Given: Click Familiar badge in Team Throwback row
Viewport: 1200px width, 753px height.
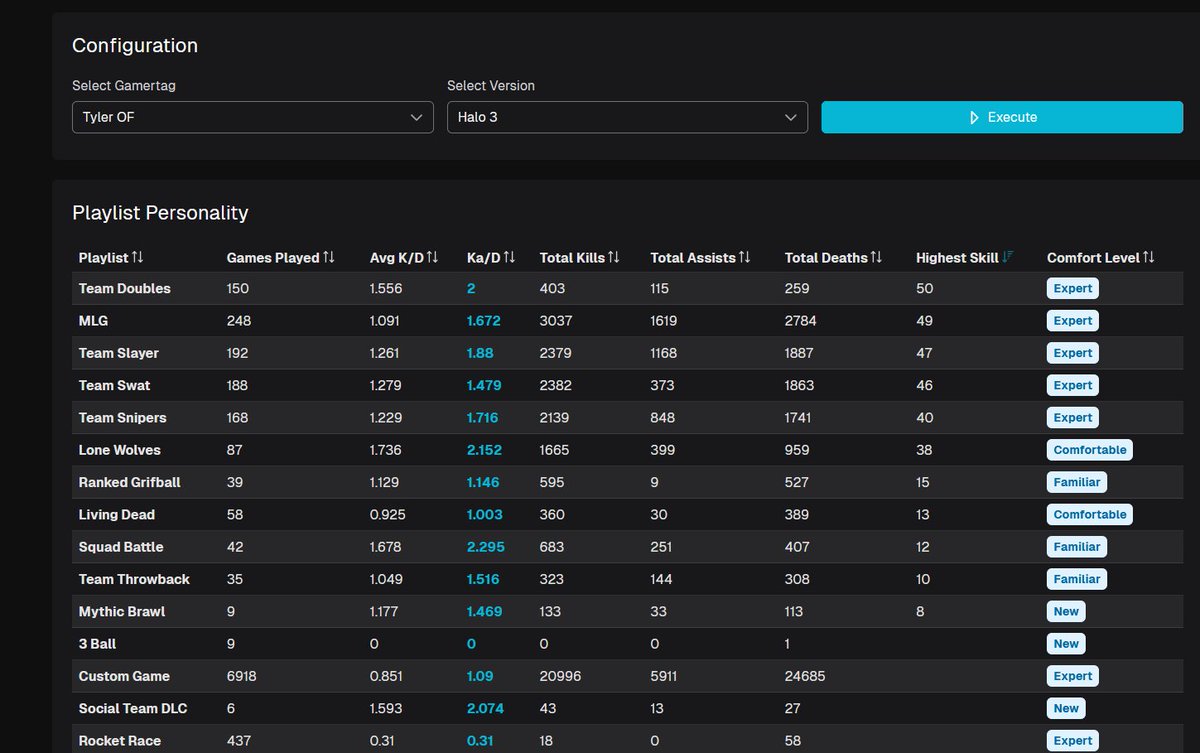Looking at the screenshot, I should coord(1076,579).
